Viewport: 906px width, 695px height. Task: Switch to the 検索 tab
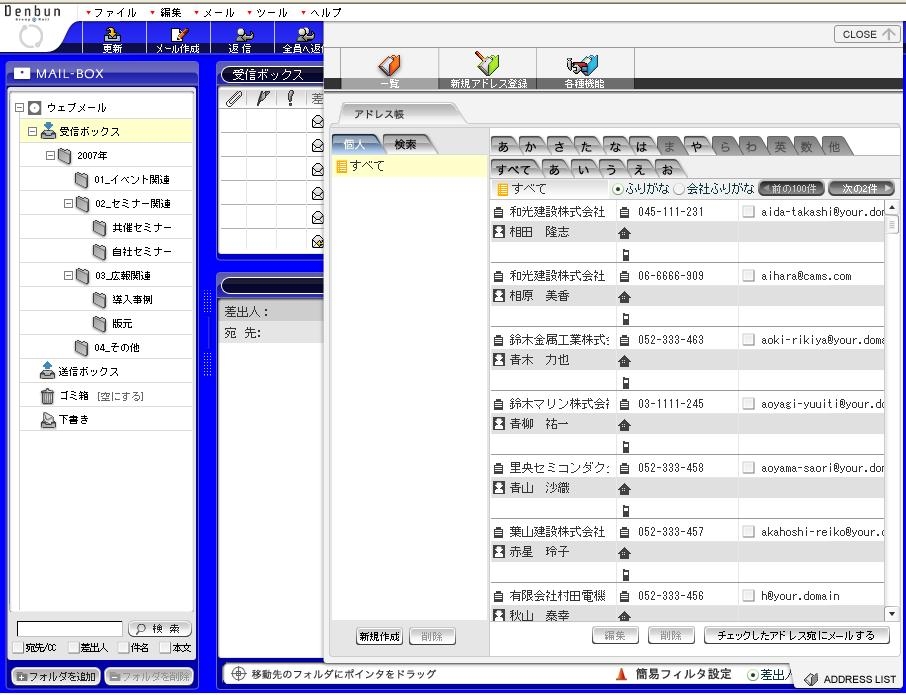(406, 144)
